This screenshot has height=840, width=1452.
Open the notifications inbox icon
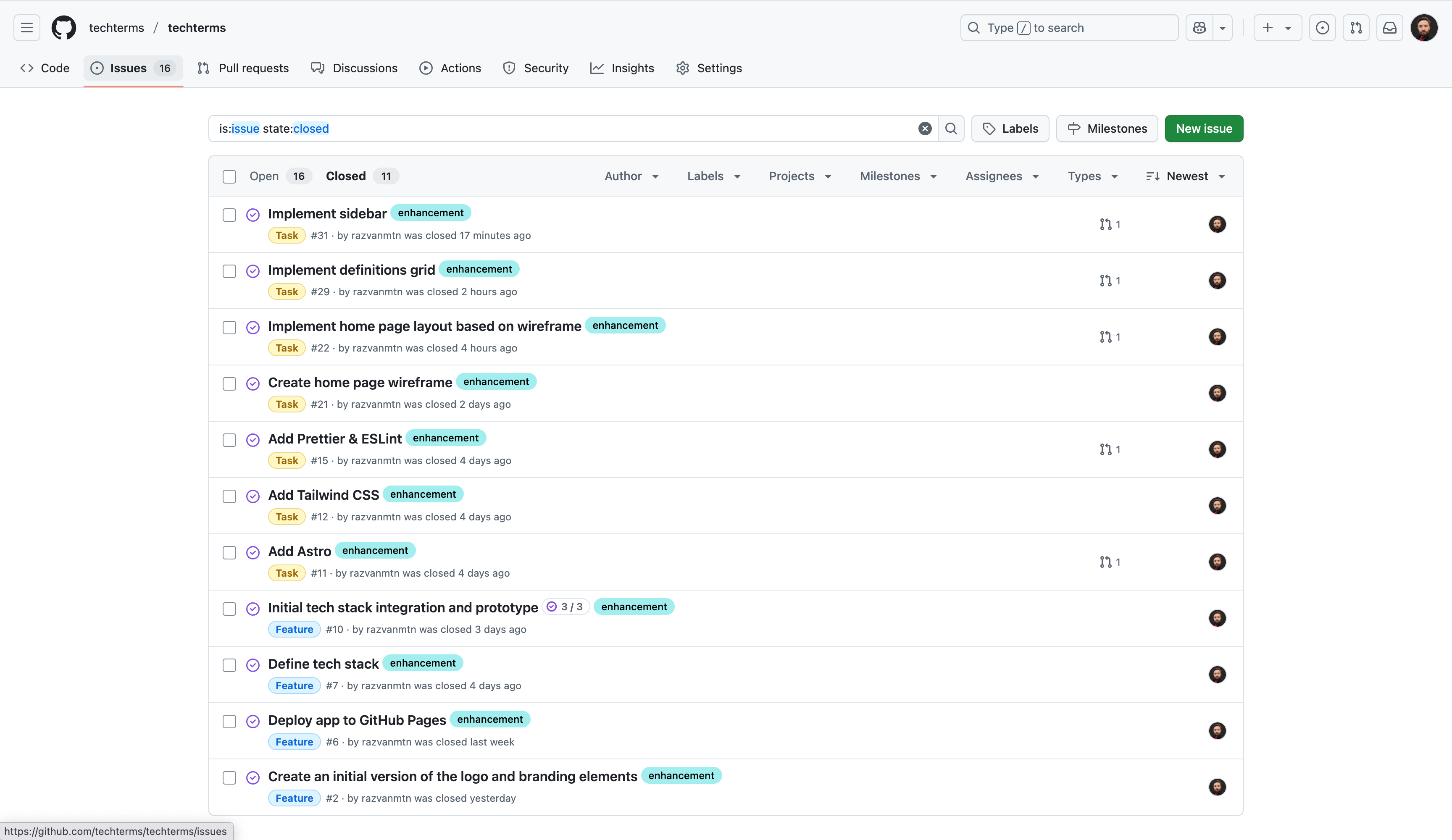click(1389, 28)
